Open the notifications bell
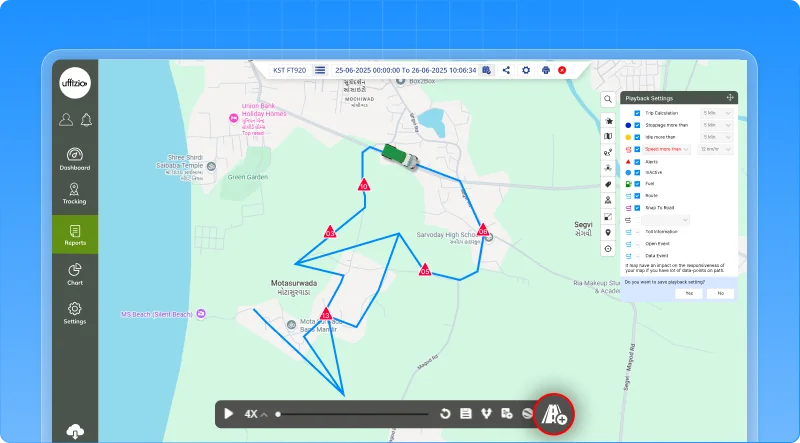Viewport: 800px width, 443px height. 86,119
